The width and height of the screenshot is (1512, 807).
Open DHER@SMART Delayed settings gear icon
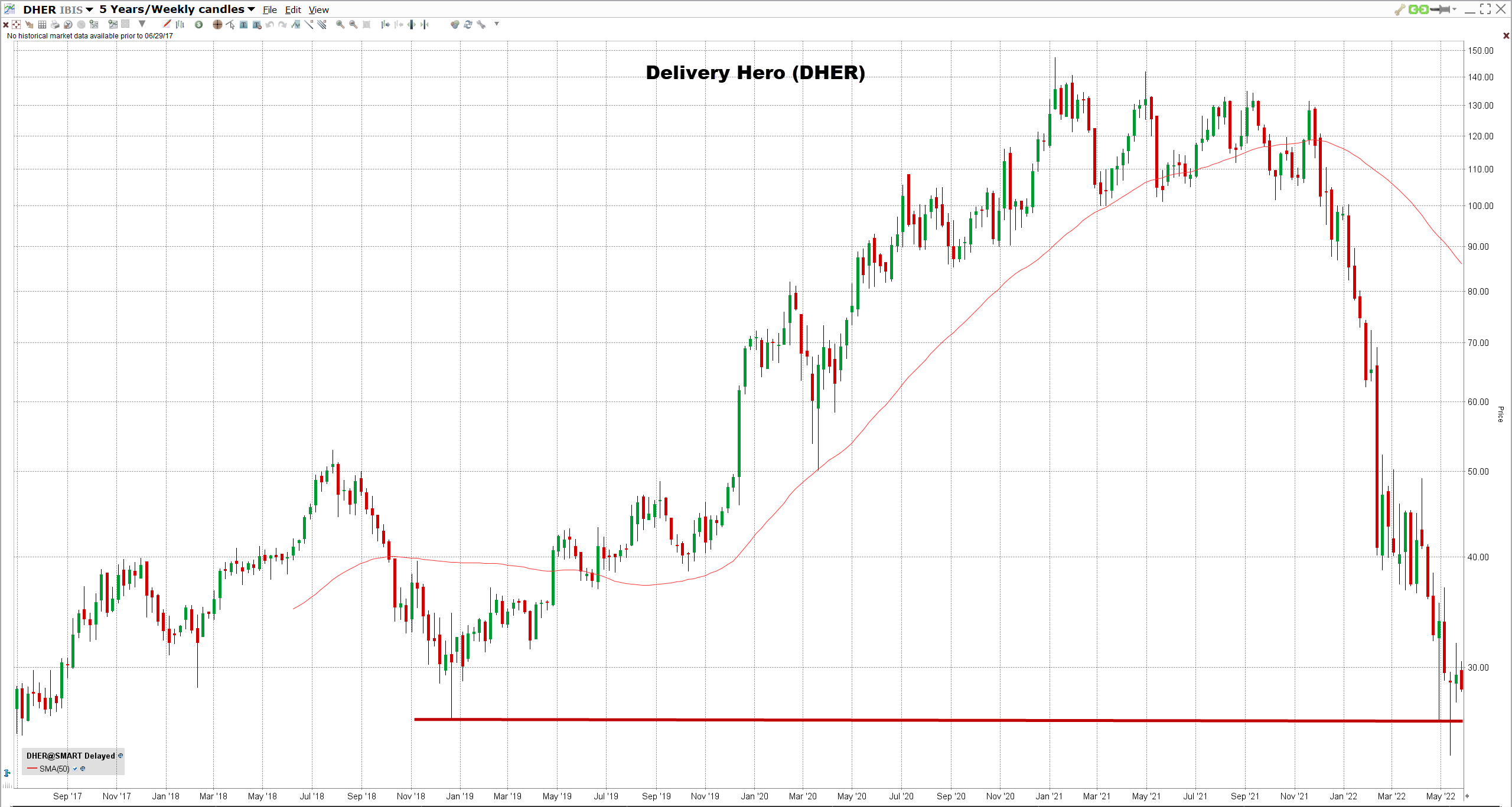(120, 756)
